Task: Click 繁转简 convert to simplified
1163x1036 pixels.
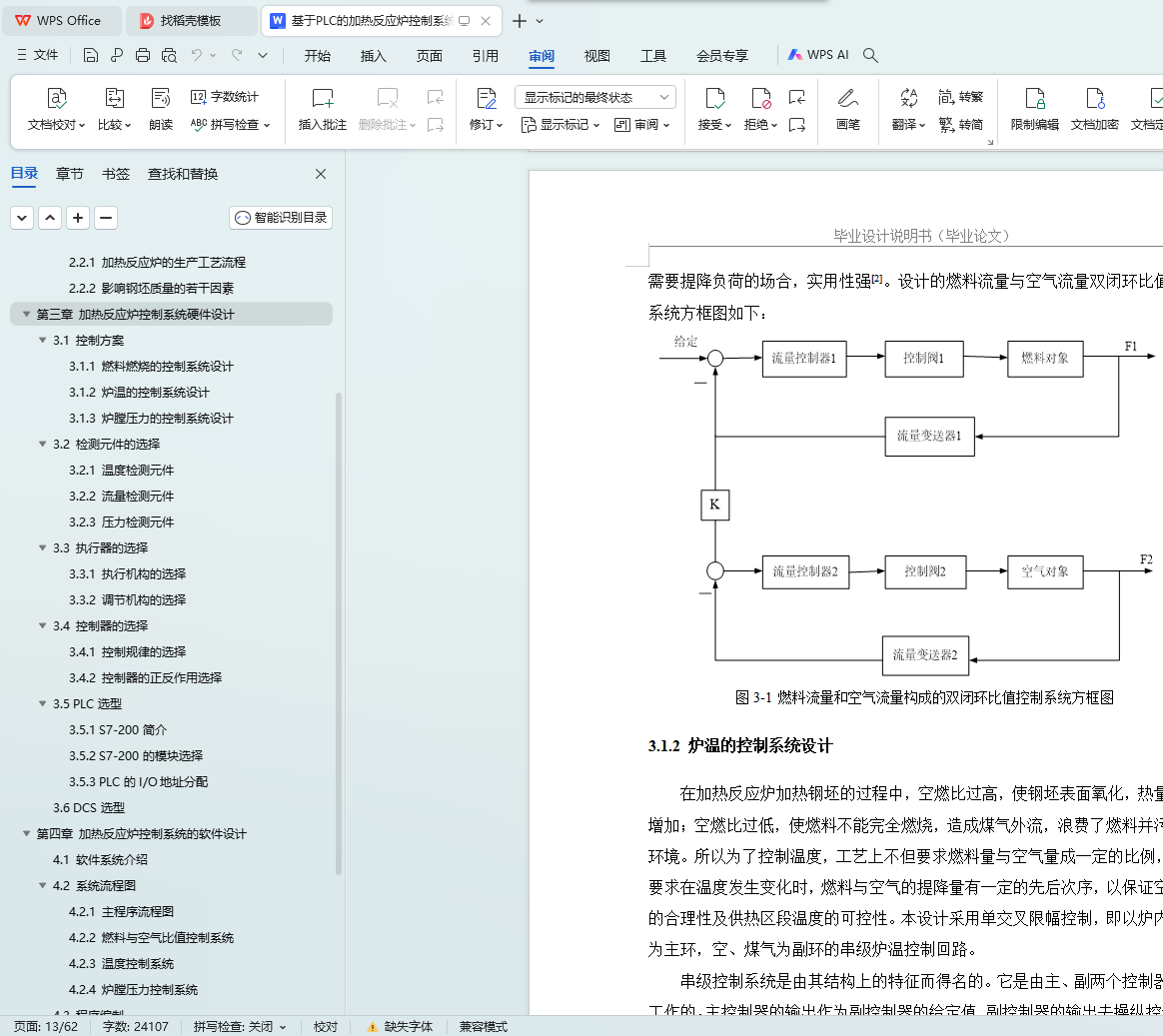Action: [961, 125]
